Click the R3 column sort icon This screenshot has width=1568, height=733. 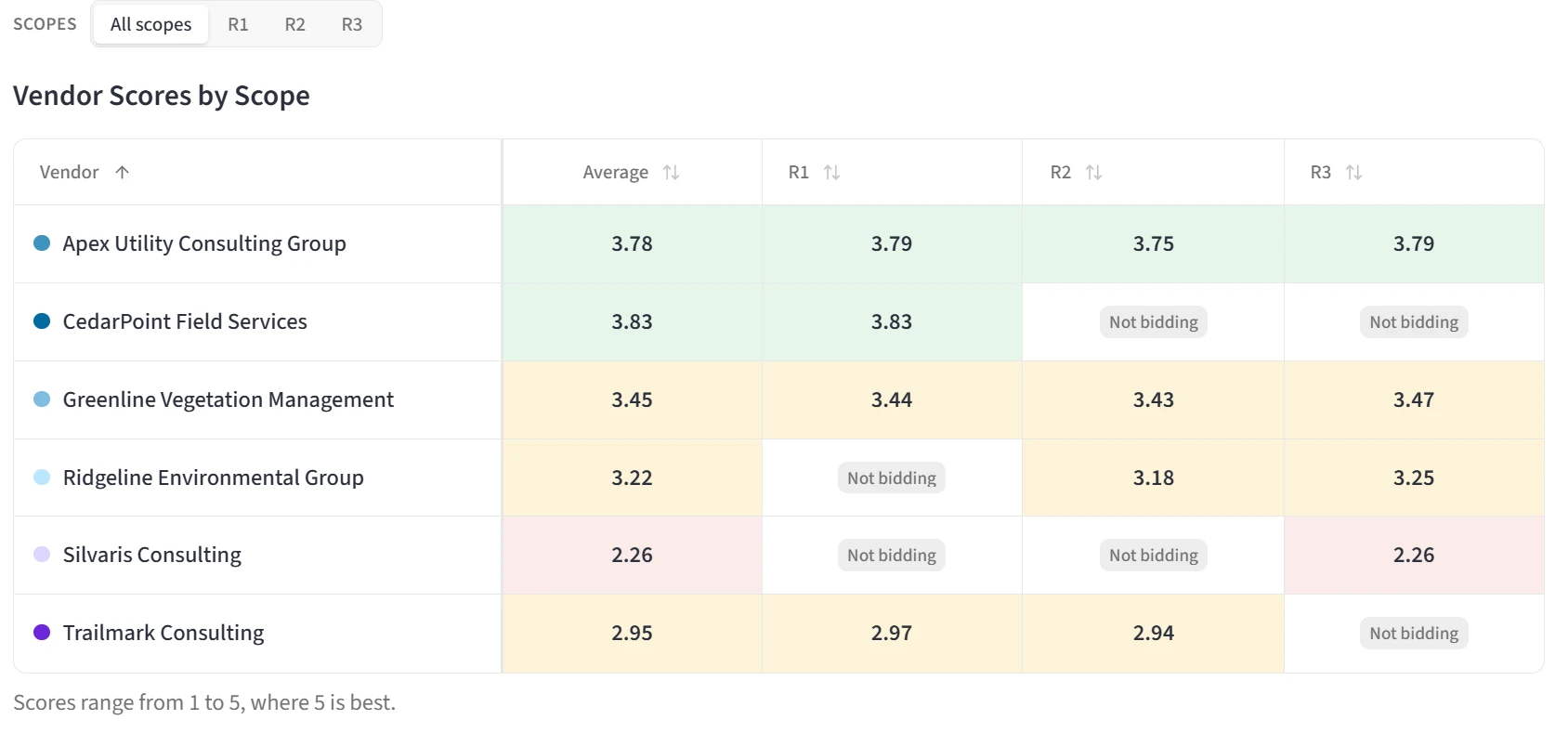(1353, 172)
